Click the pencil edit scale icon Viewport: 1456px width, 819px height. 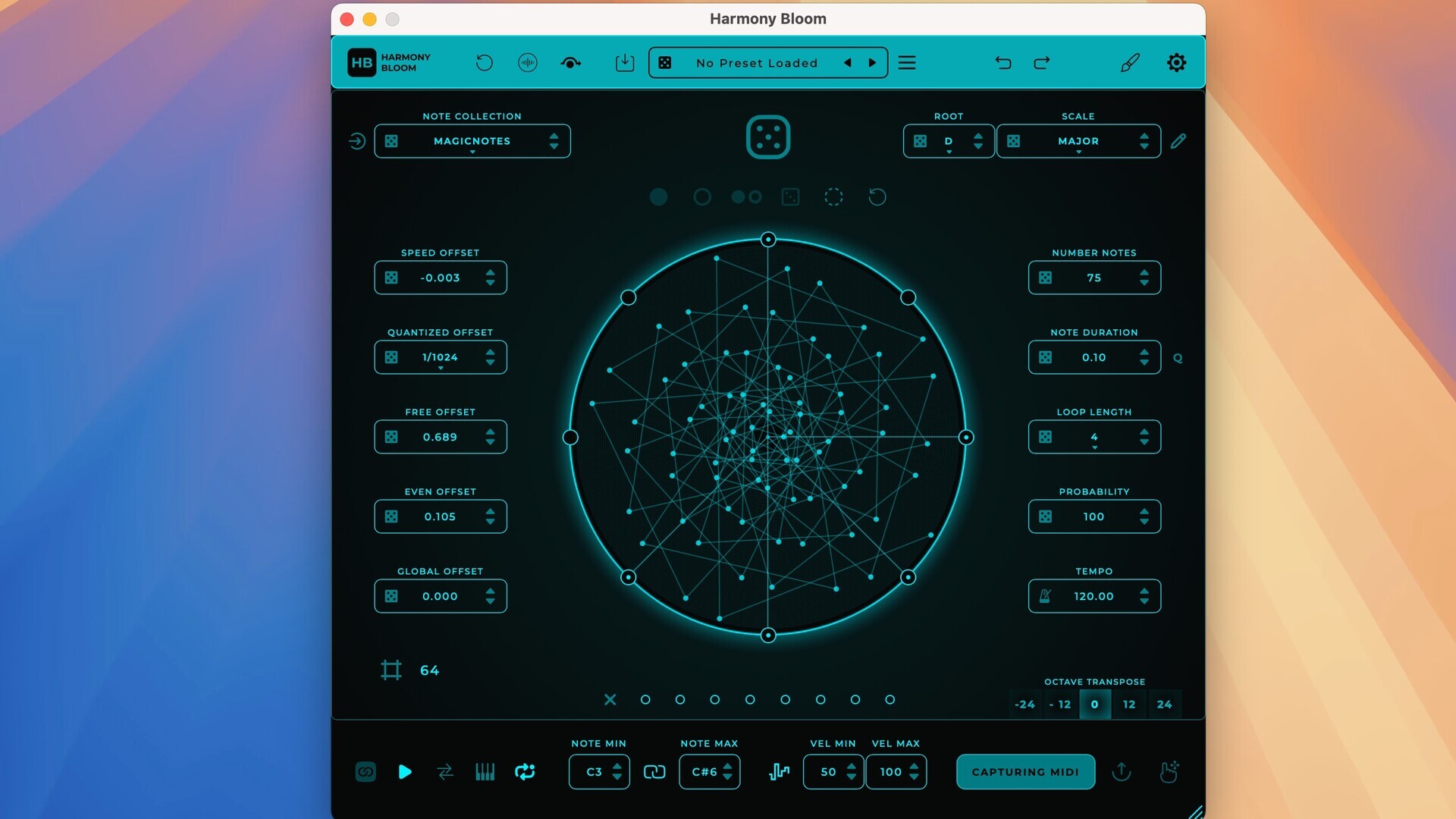tap(1178, 141)
